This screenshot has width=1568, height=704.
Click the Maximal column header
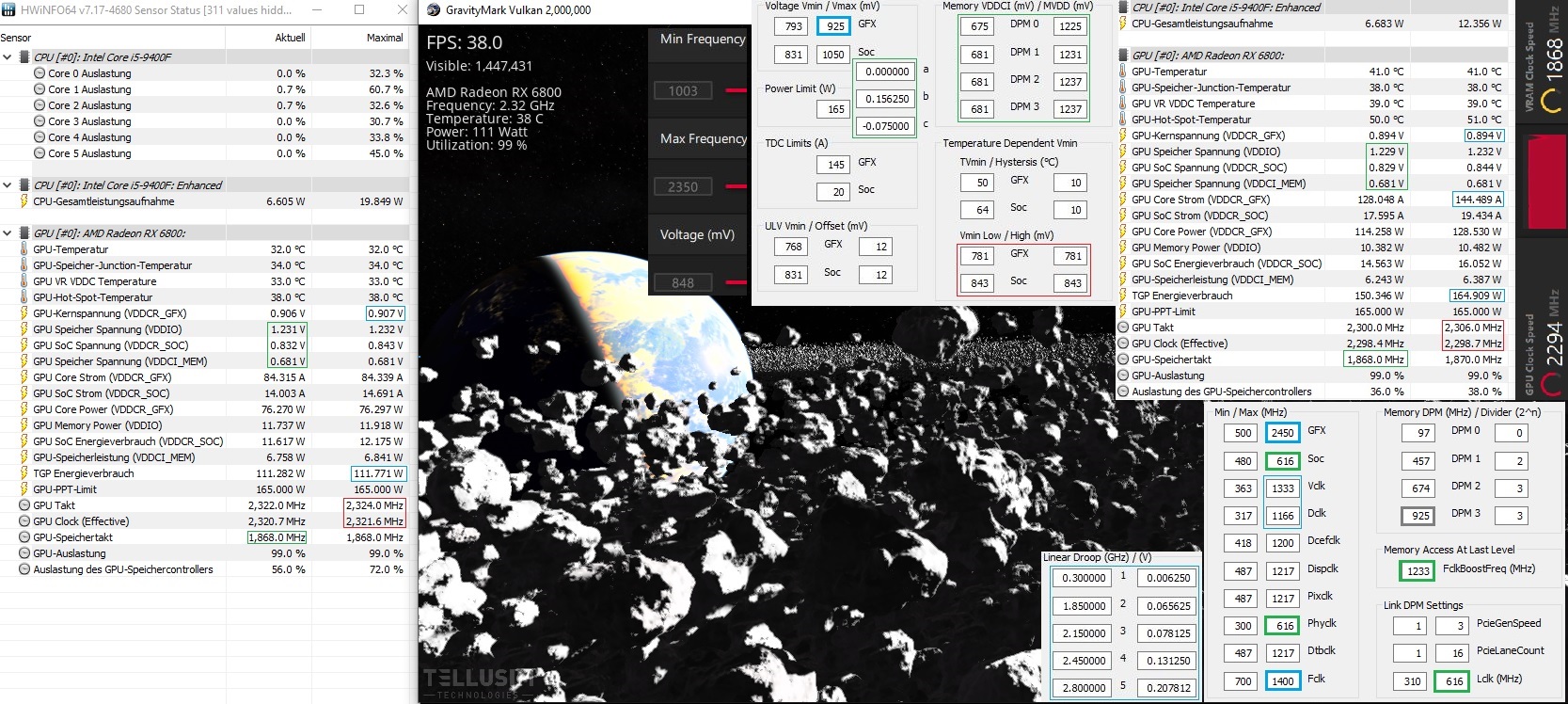pyautogui.click(x=385, y=38)
